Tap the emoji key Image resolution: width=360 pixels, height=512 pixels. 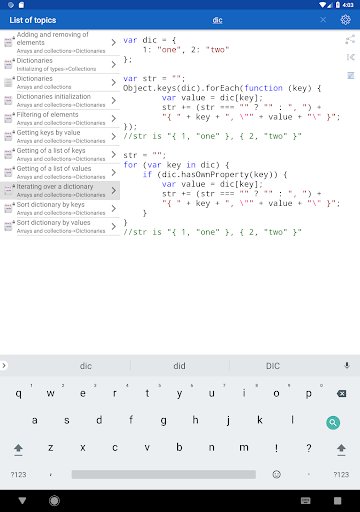pyautogui.click(x=276, y=474)
